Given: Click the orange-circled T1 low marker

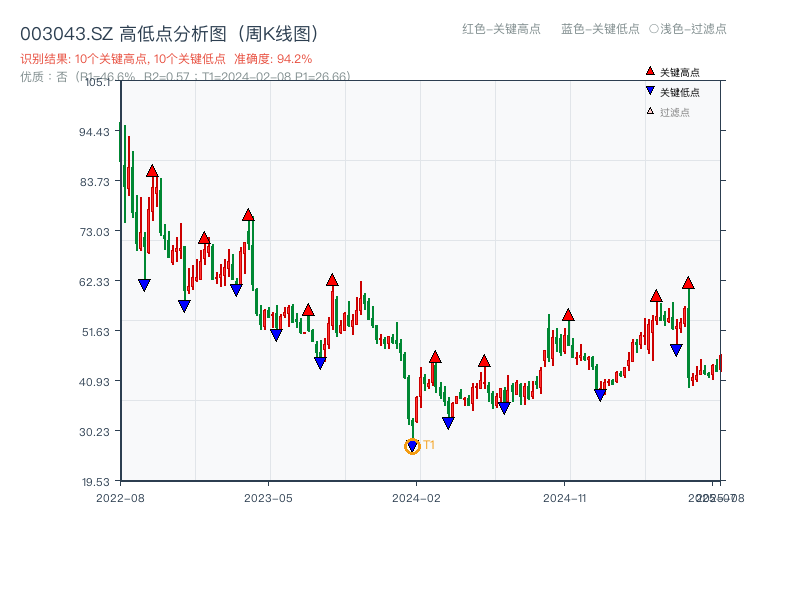Looking at the screenshot, I should [412, 447].
